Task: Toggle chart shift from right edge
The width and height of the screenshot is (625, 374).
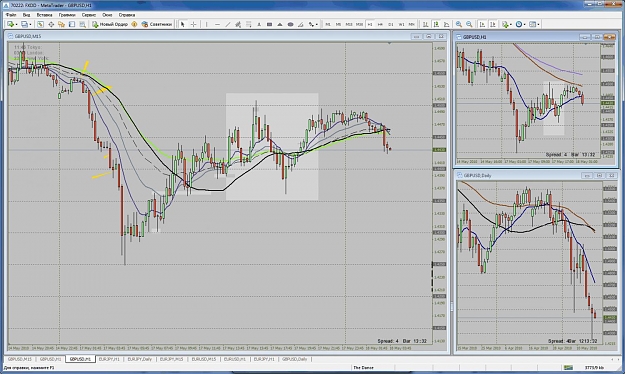Action: point(493,24)
